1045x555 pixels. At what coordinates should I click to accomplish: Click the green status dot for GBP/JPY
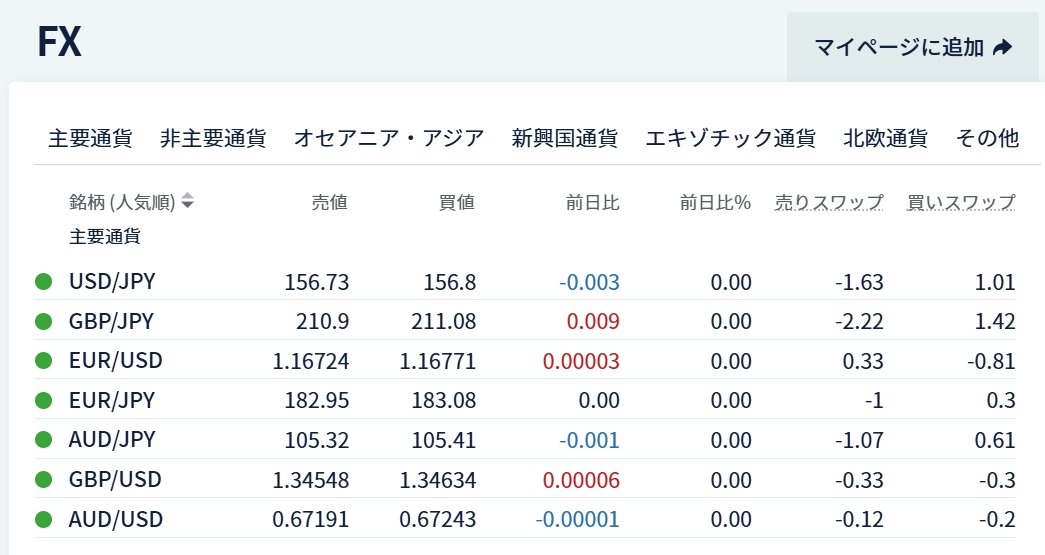tap(43, 322)
